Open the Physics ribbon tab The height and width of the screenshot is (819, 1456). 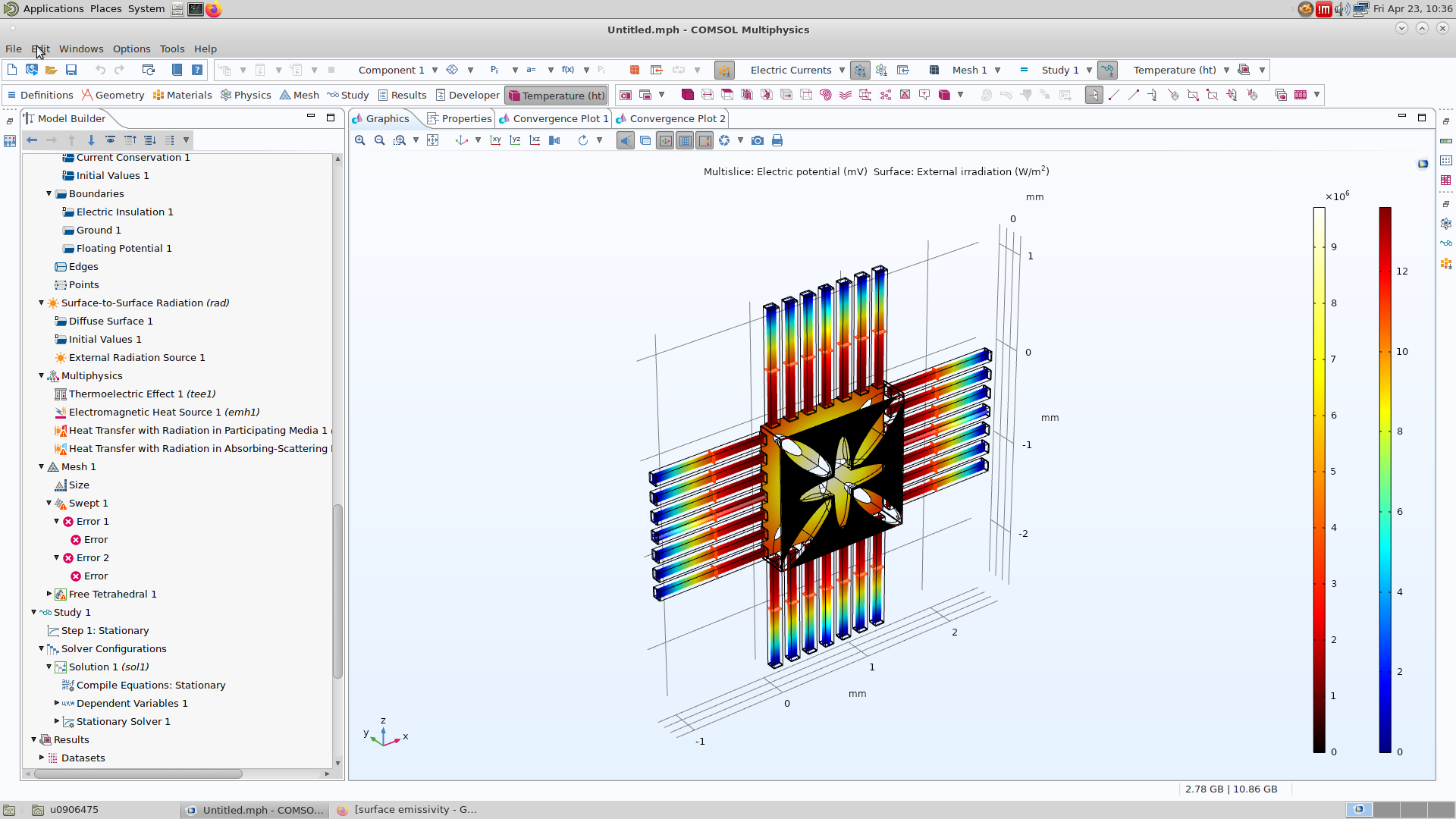coord(246,95)
